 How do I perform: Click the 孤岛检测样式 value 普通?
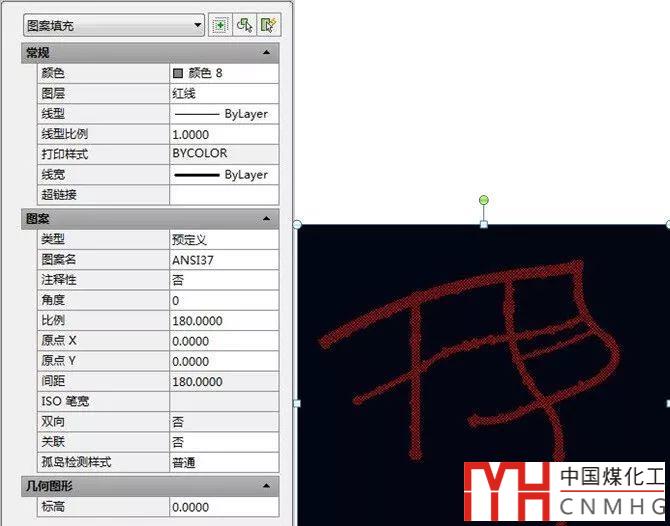(x=224, y=462)
